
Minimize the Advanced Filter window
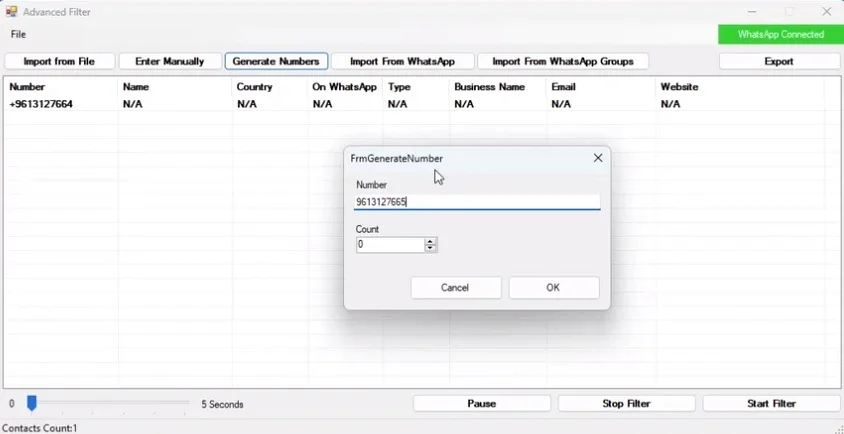coord(752,11)
